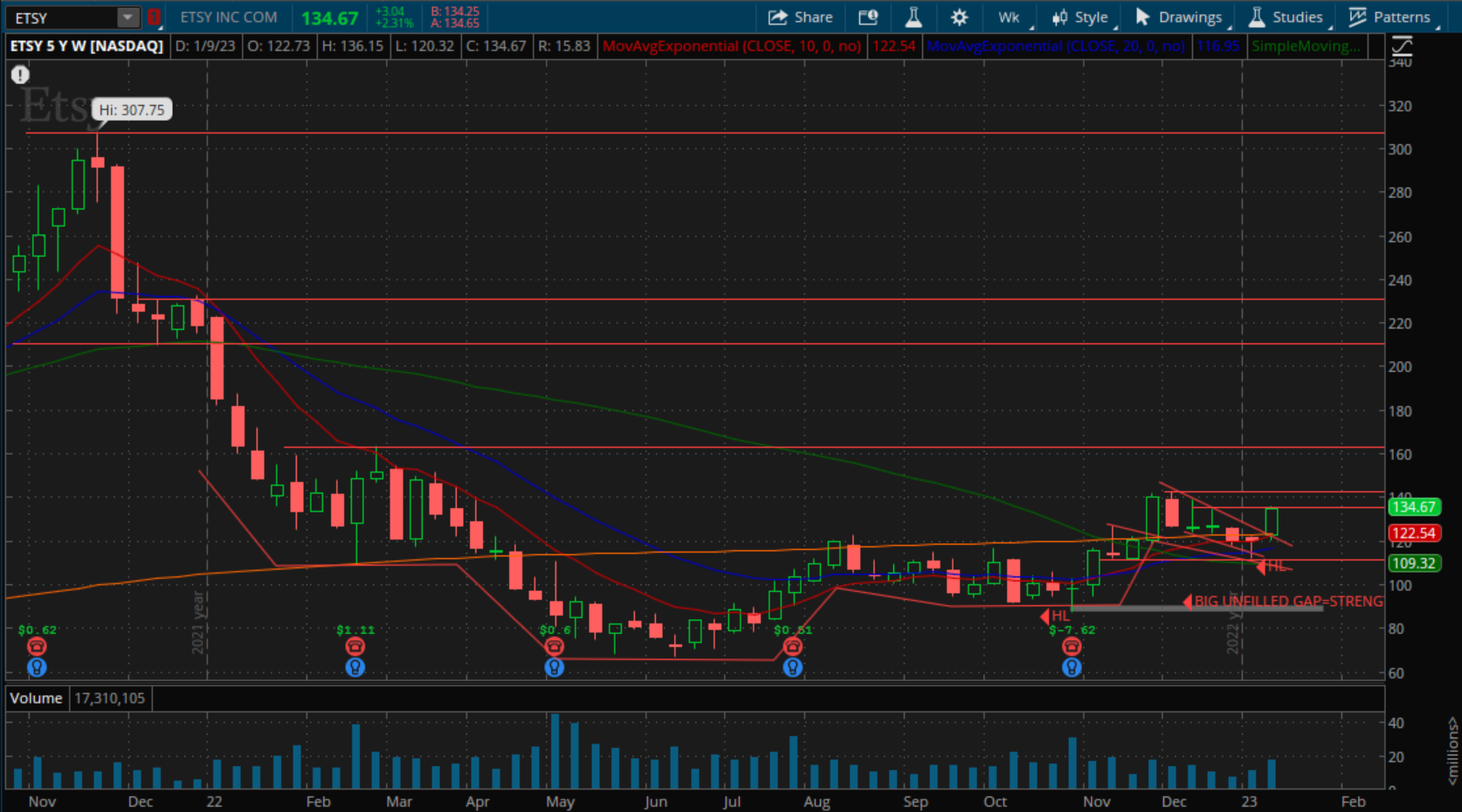1462x812 pixels.
Task: Click the ETSY 5 Y W [NASDAQ] chart title
Action: (x=86, y=46)
